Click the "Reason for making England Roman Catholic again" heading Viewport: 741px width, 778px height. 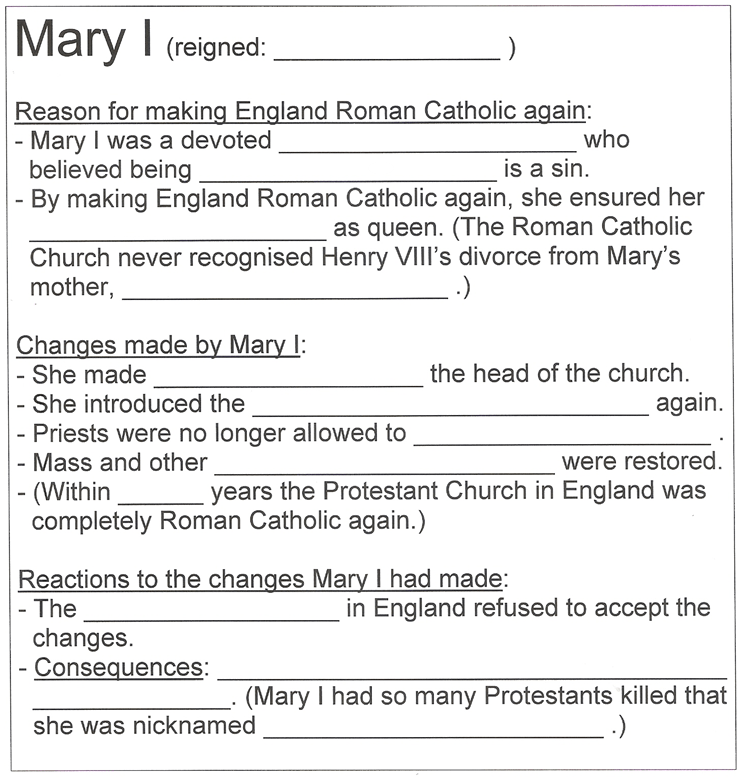coord(304,111)
